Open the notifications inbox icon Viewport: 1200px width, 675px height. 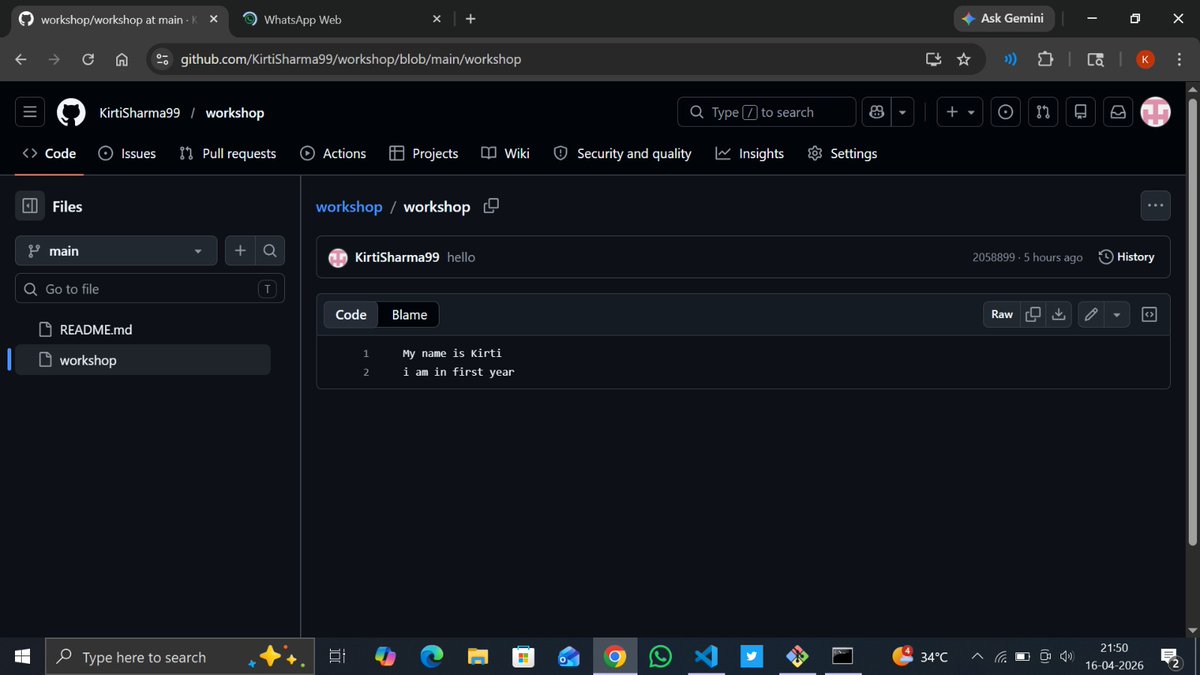(x=1118, y=113)
